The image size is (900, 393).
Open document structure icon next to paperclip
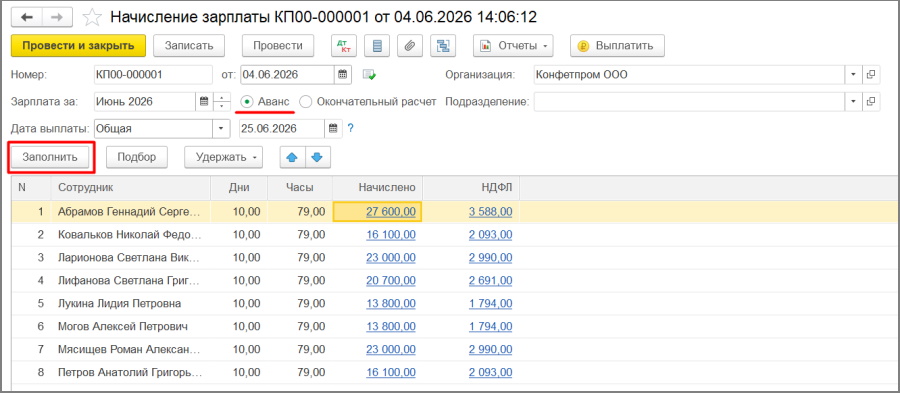click(443, 46)
